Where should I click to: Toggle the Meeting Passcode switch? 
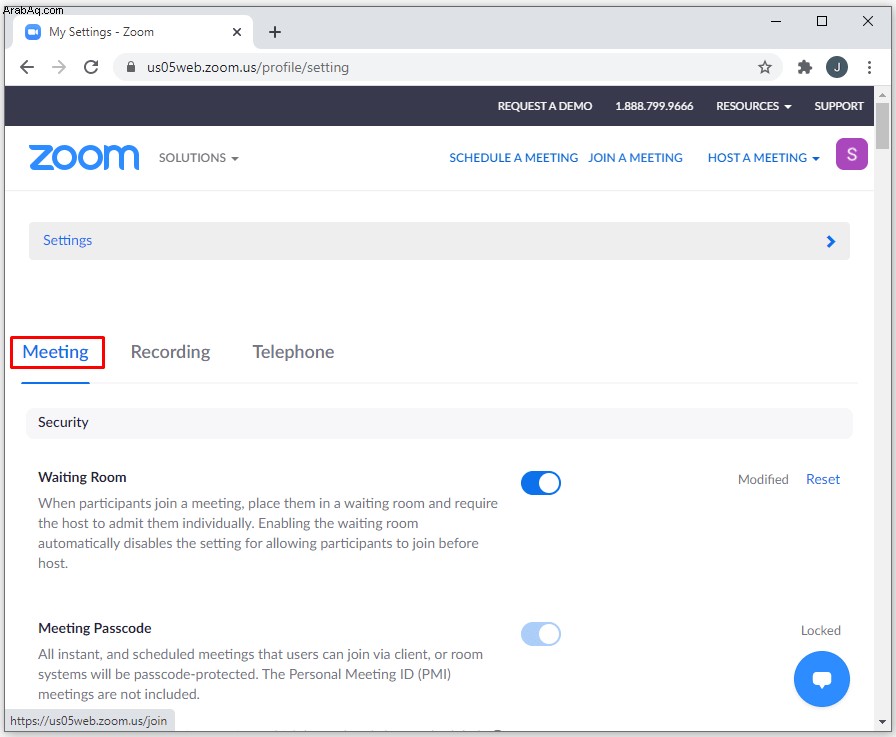pos(541,634)
